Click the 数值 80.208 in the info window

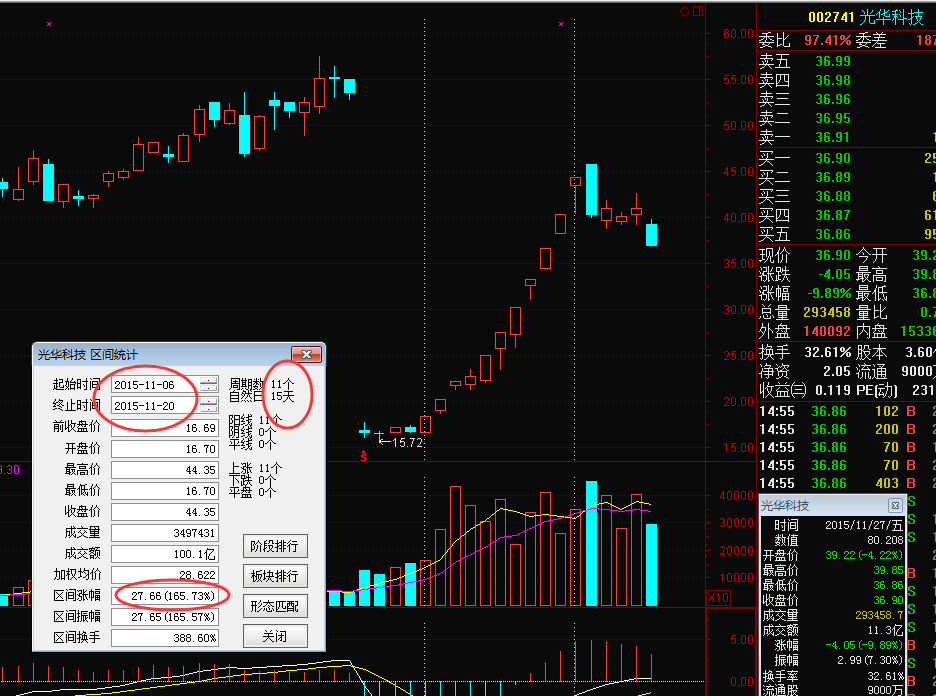885,540
